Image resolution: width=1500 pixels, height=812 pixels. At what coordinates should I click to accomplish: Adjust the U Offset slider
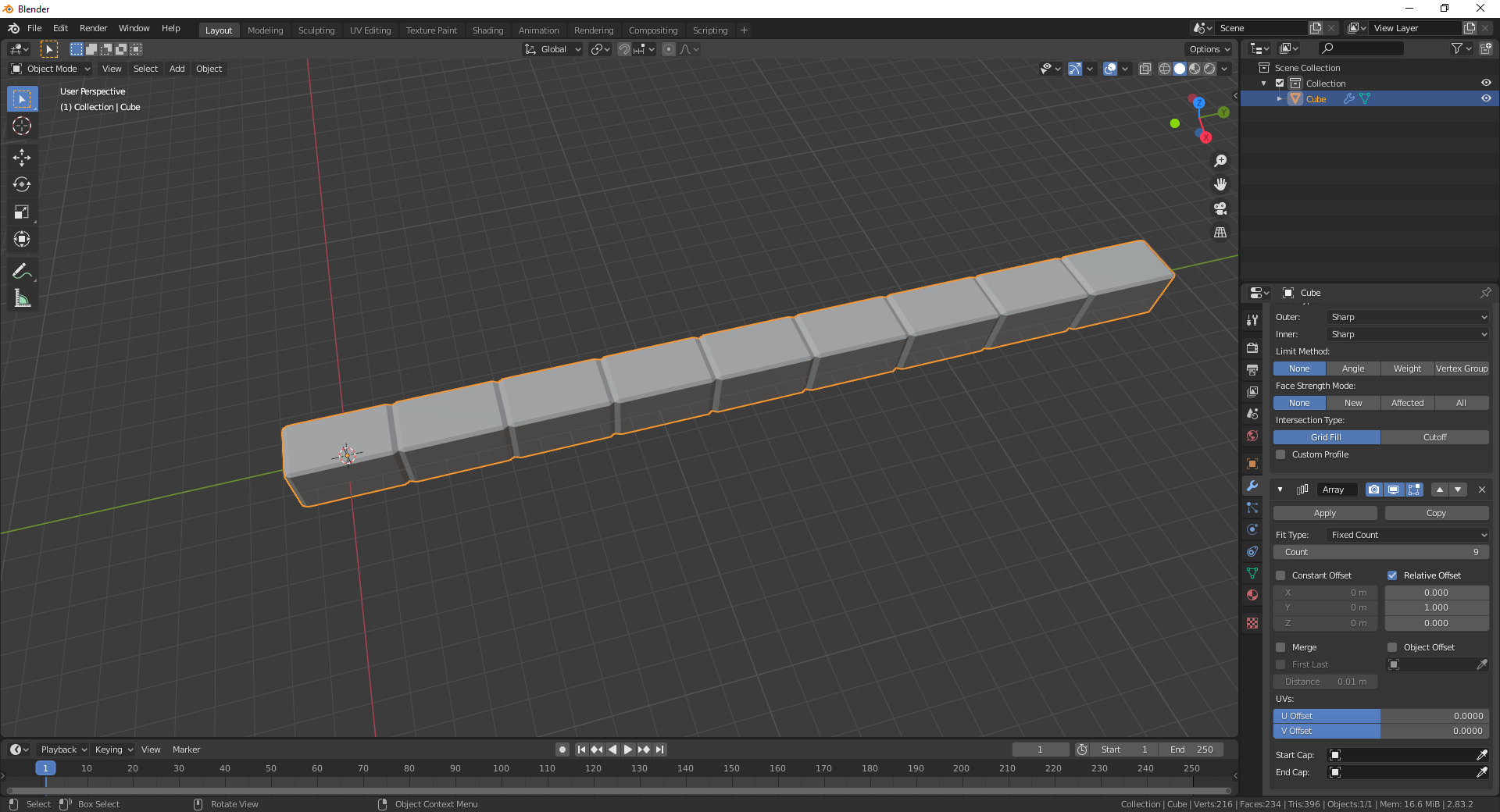coord(1381,716)
